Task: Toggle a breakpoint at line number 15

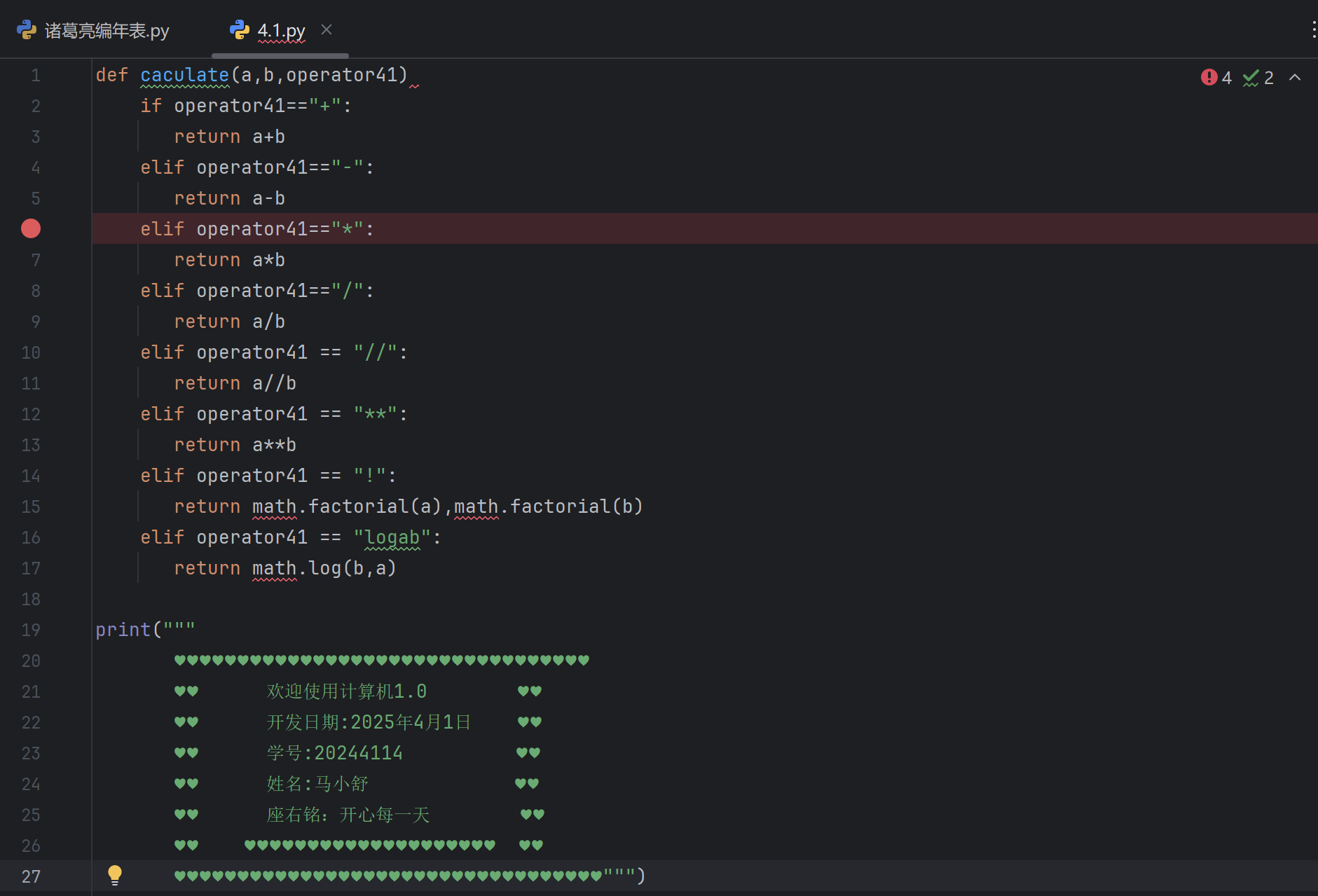Action: point(31,506)
